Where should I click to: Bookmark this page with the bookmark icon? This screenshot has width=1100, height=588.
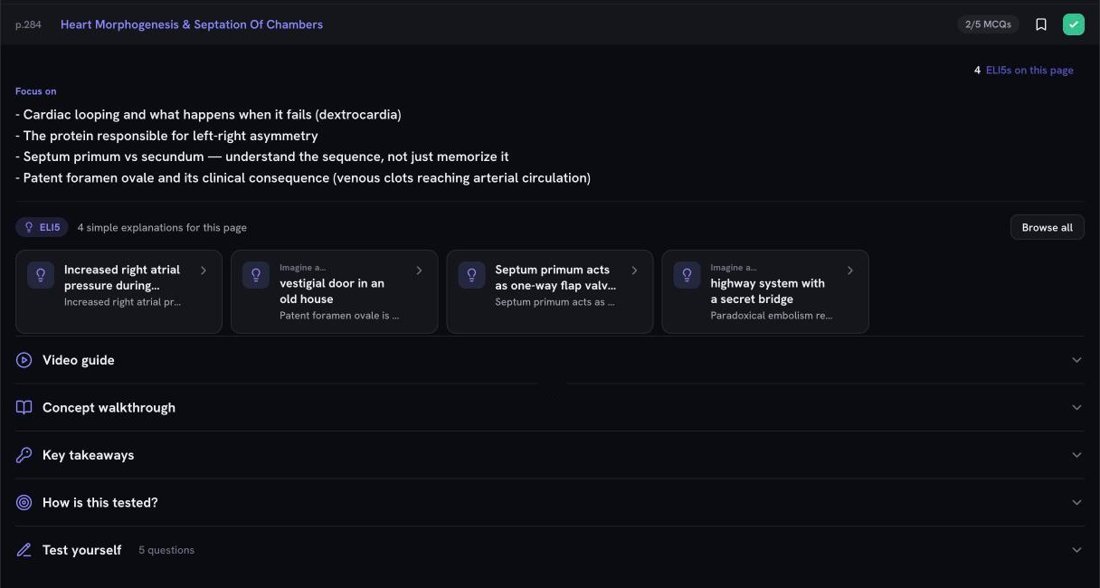pyautogui.click(x=1041, y=25)
